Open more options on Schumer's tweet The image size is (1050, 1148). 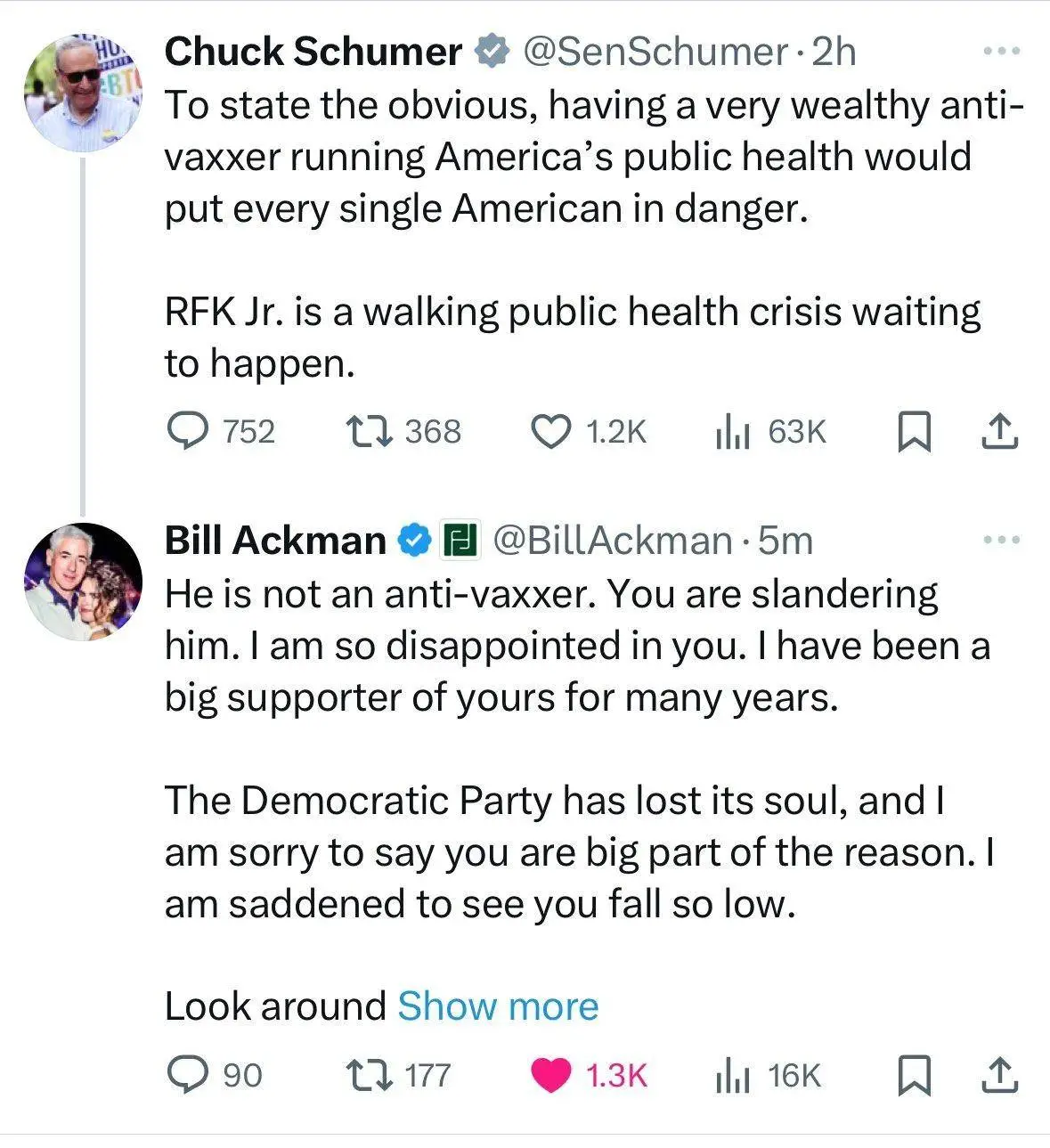pos(1000,52)
